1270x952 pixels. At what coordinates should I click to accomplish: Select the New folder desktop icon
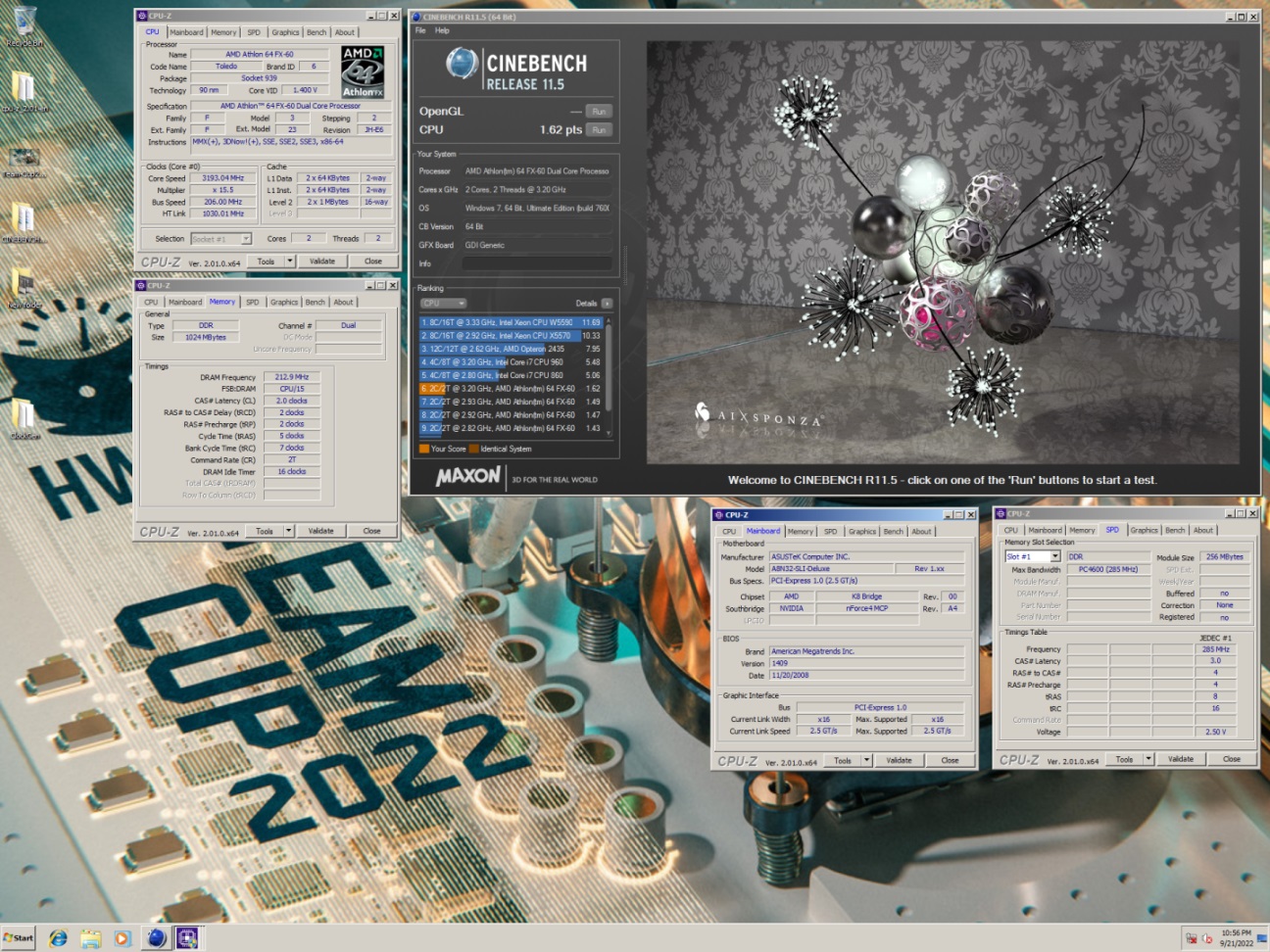24,288
